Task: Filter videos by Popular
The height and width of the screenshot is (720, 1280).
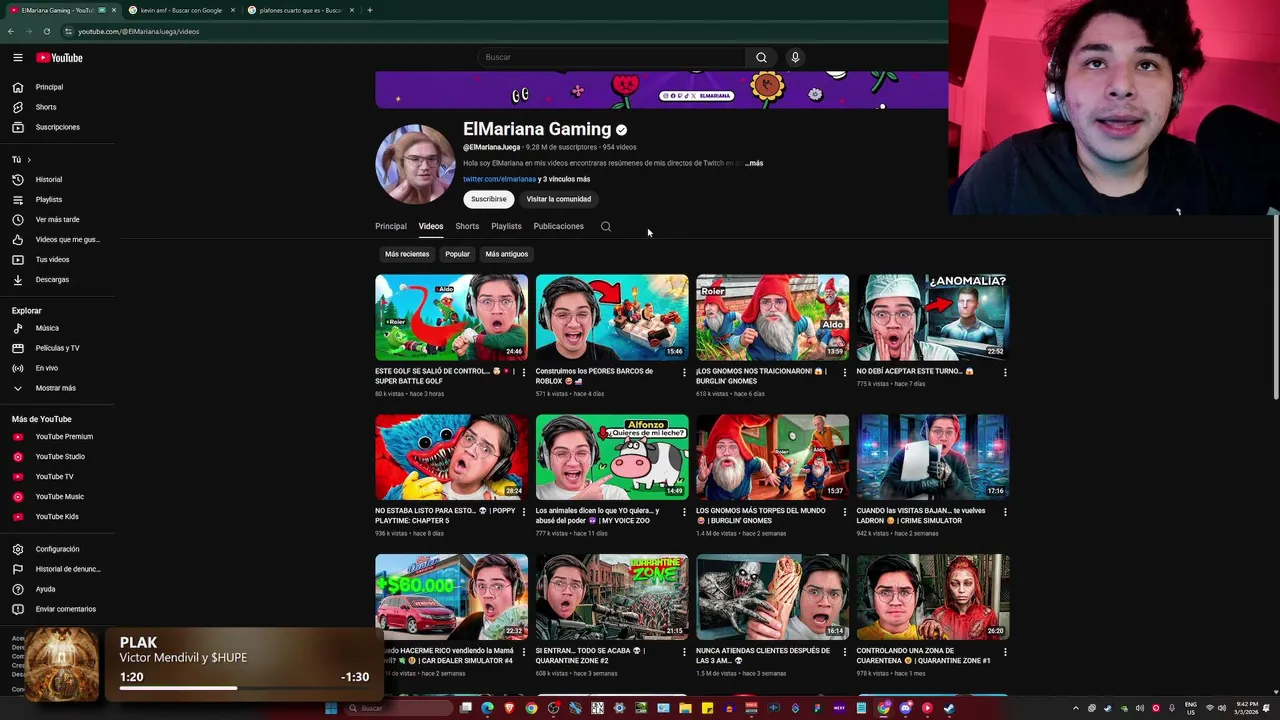Action: (457, 254)
